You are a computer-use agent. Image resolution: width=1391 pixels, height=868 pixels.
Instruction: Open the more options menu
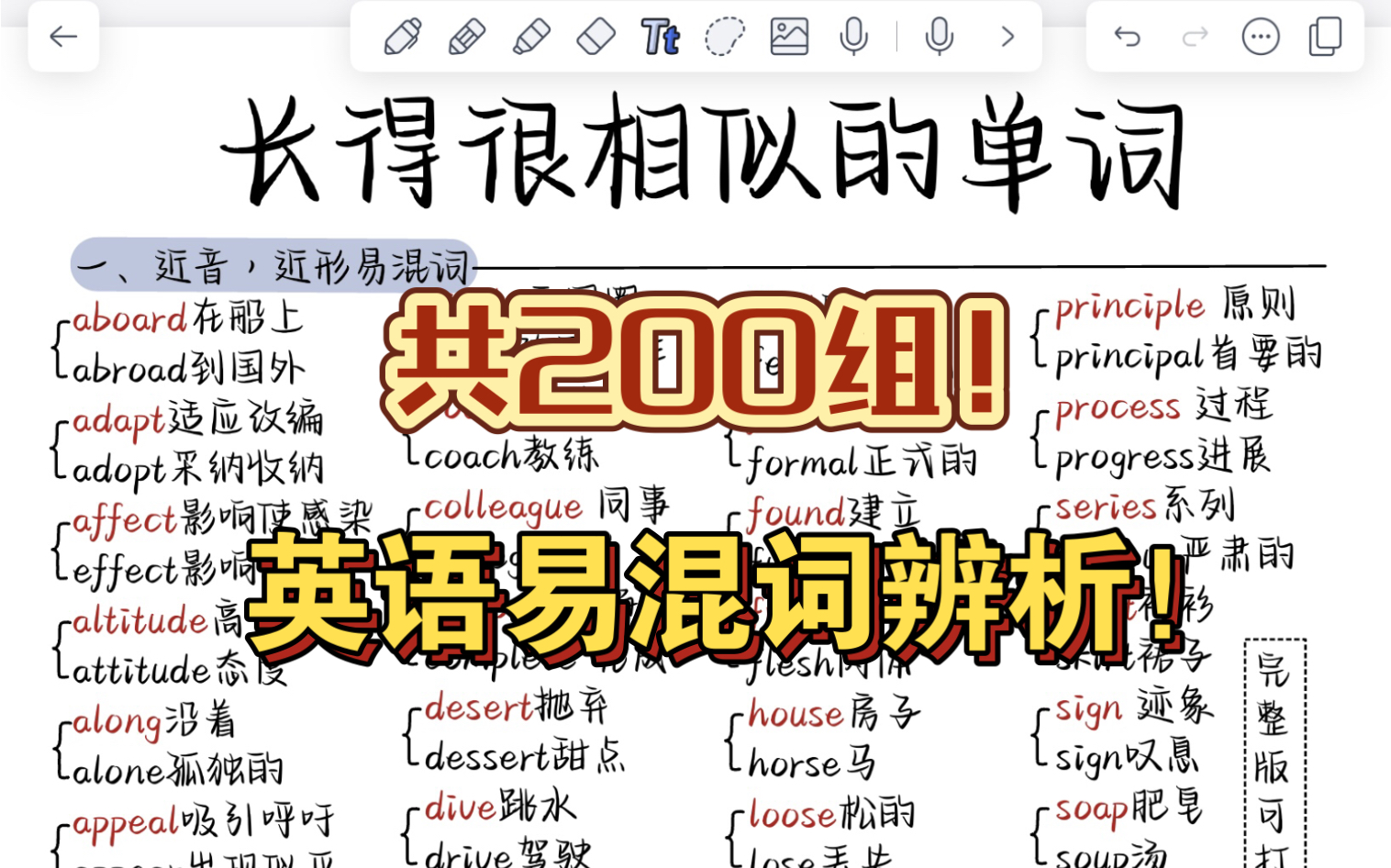(1261, 37)
